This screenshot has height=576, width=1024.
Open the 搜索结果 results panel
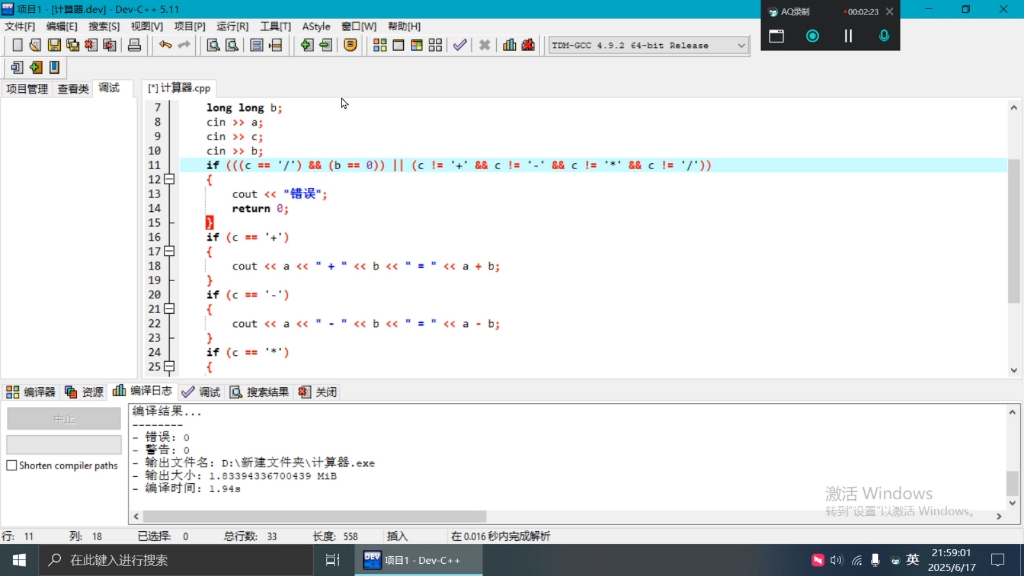[x=258, y=391]
